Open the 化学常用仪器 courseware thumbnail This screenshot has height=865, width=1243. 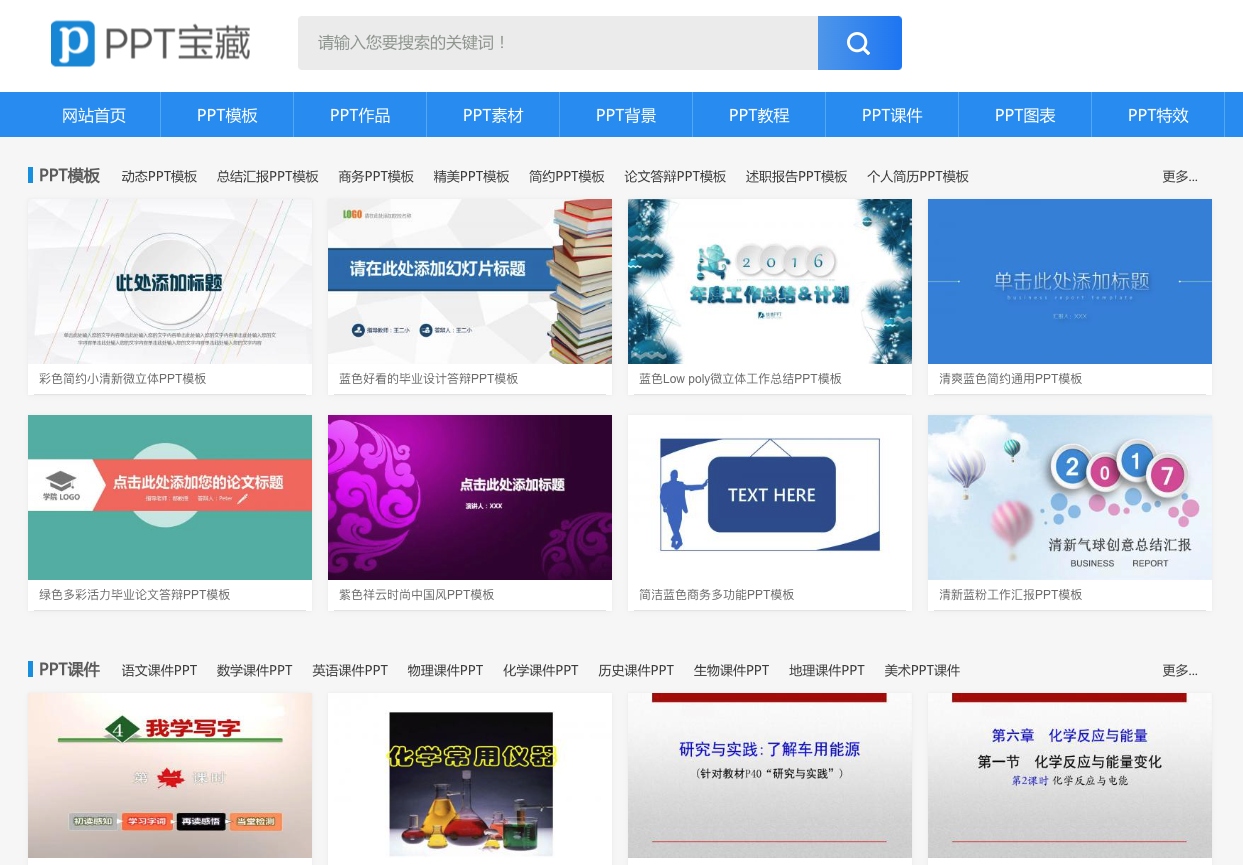[470, 776]
